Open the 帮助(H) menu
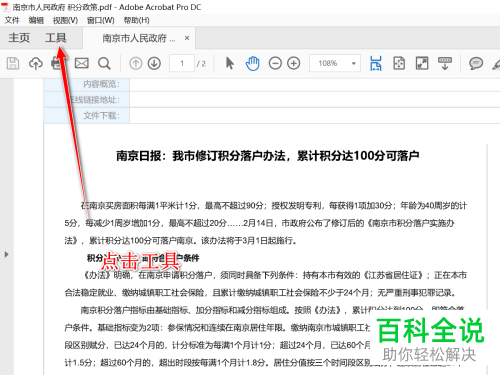 tap(136, 20)
